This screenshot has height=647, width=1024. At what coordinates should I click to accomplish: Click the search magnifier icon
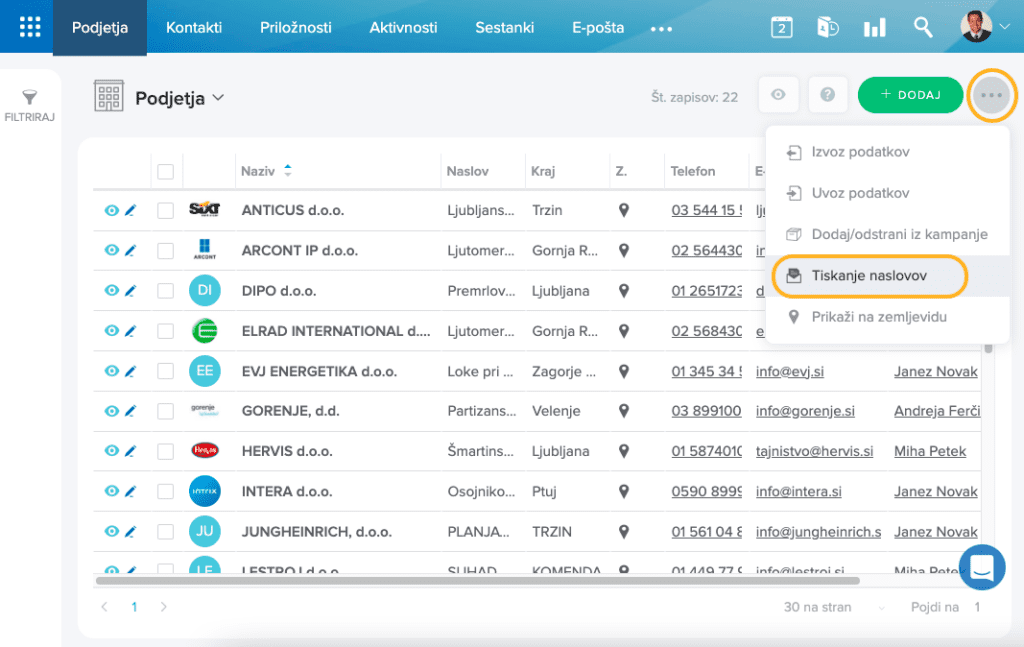[923, 27]
